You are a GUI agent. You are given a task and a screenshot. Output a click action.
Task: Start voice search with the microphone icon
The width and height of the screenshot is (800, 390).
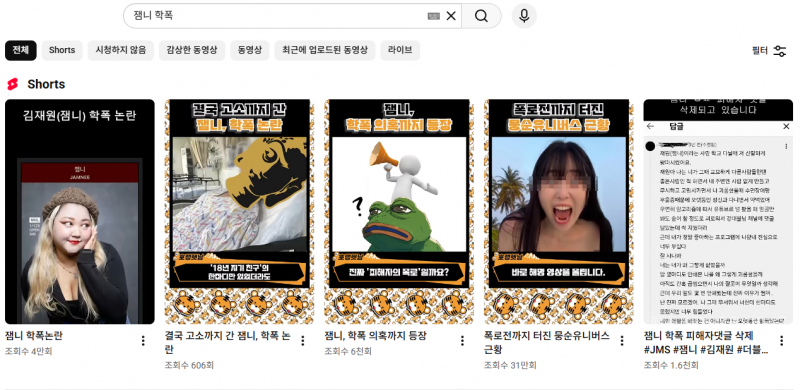coord(524,16)
